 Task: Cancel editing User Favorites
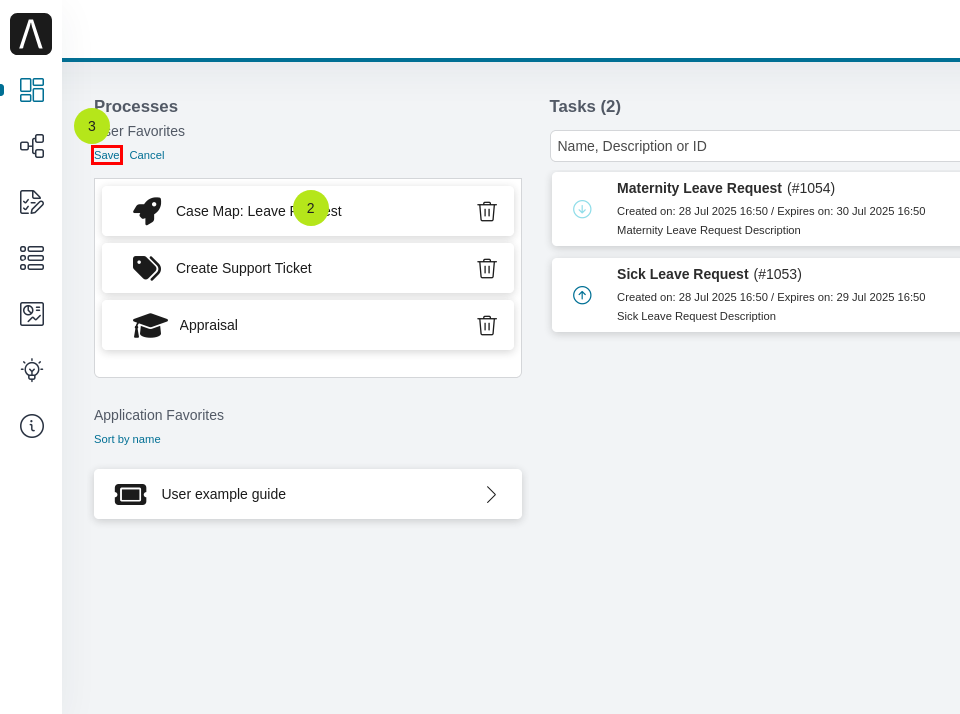[x=146, y=155]
